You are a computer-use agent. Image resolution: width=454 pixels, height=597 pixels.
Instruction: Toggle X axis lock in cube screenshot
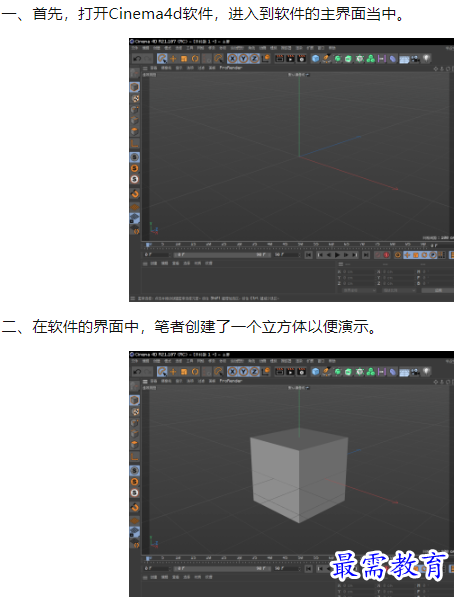[232, 372]
